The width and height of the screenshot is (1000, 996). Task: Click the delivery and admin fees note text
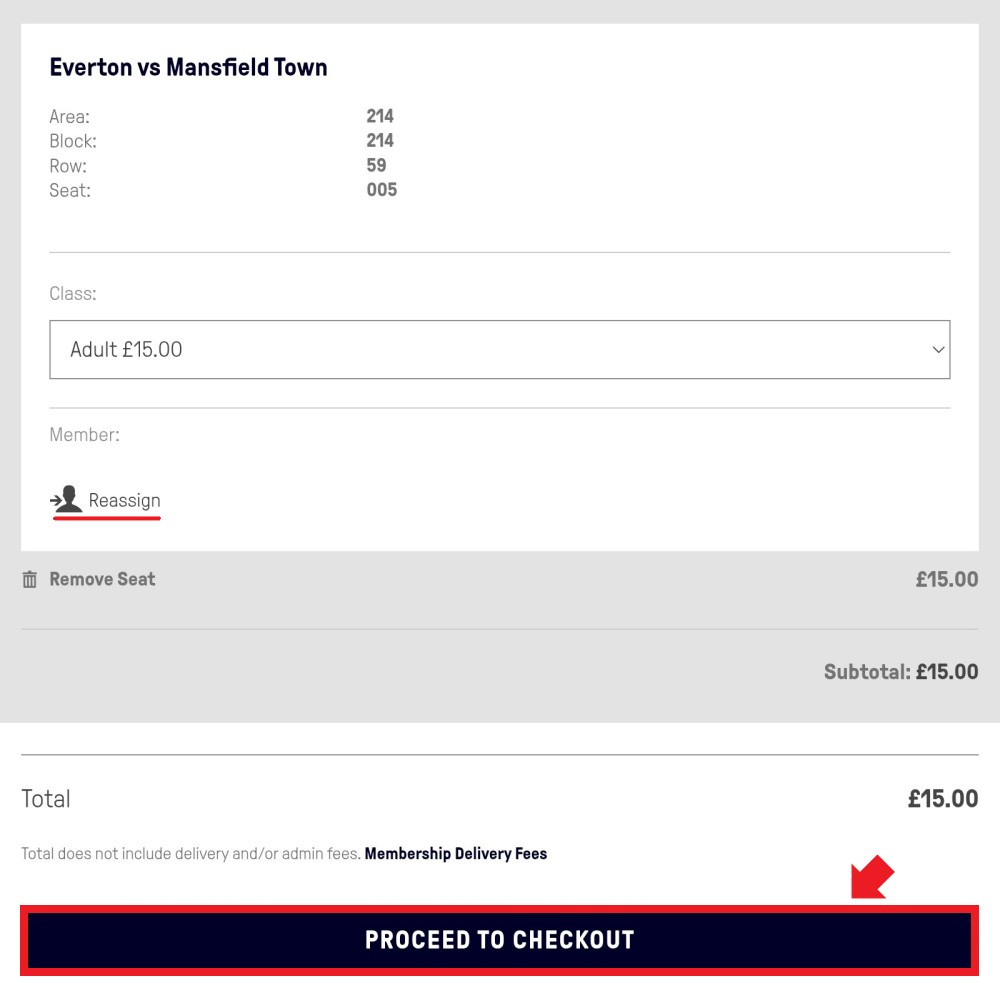[191, 853]
